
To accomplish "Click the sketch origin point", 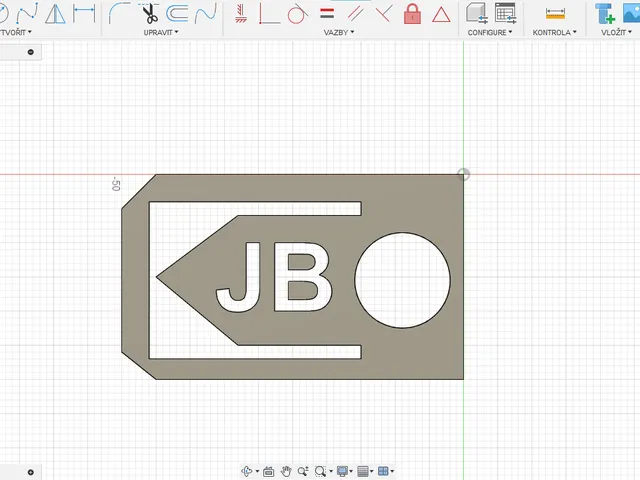I will (463, 174).
